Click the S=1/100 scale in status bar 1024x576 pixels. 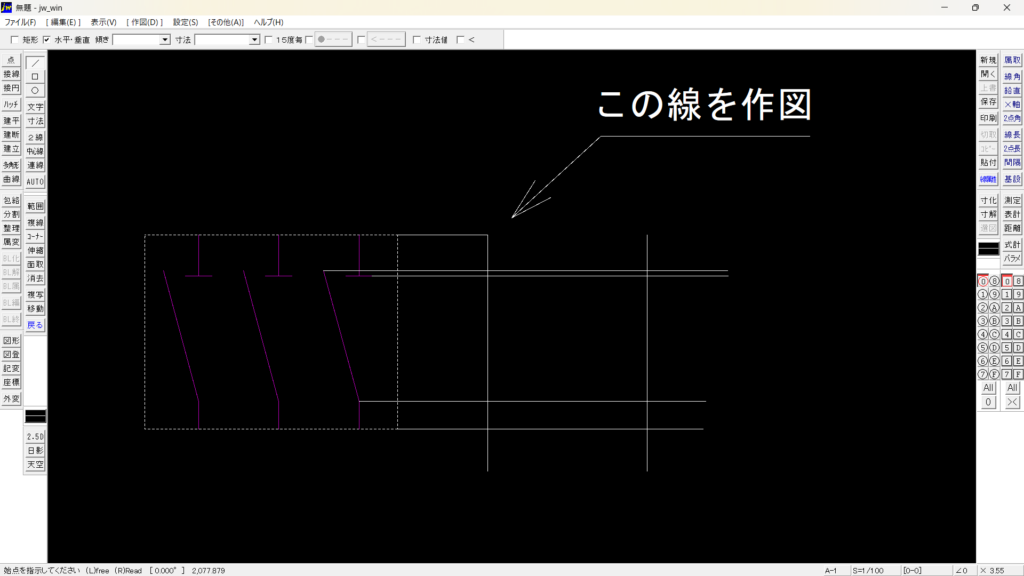coord(871,570)
